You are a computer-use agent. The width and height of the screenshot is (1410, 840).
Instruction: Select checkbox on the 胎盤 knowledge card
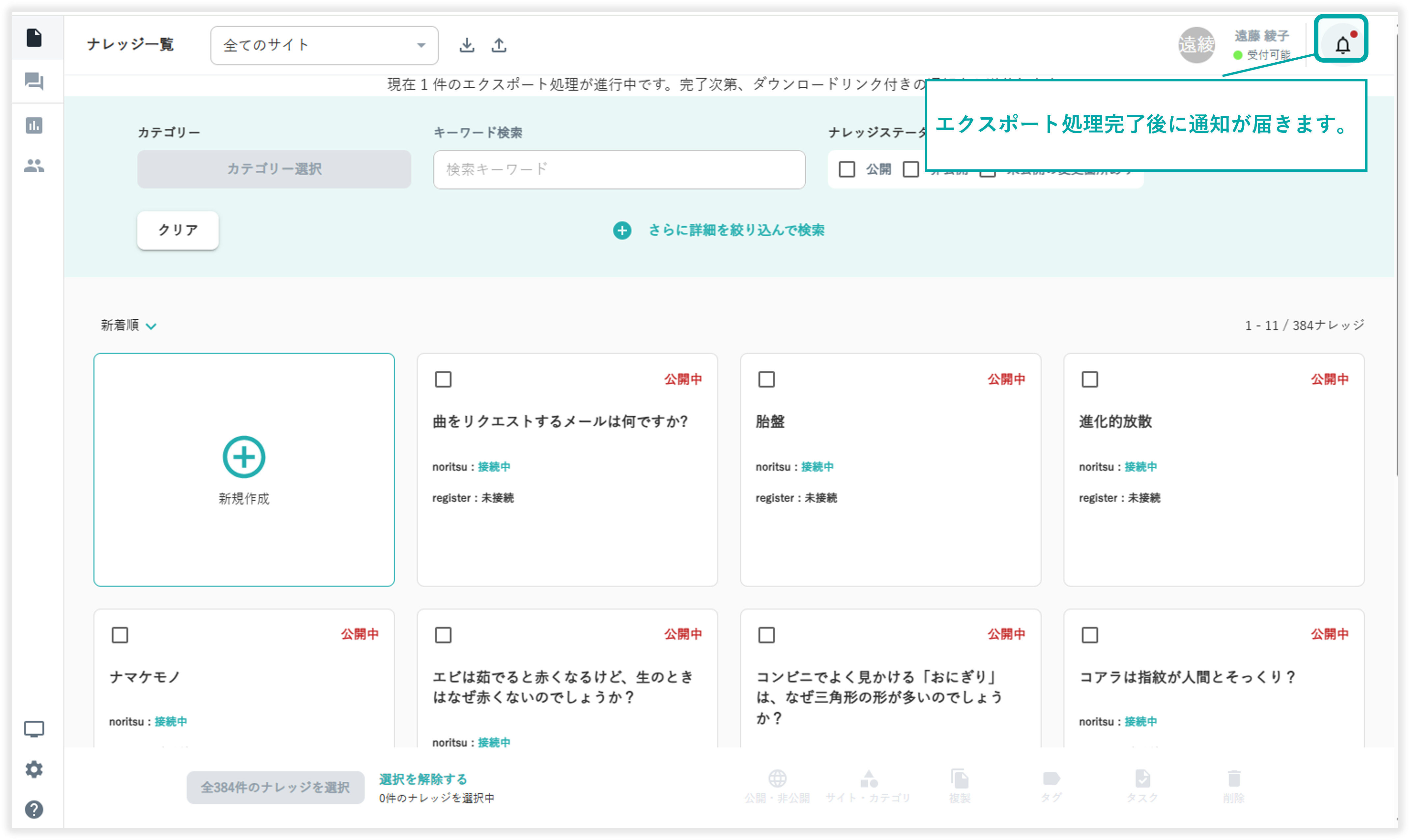pyautogui.click(x=766, y=379)
